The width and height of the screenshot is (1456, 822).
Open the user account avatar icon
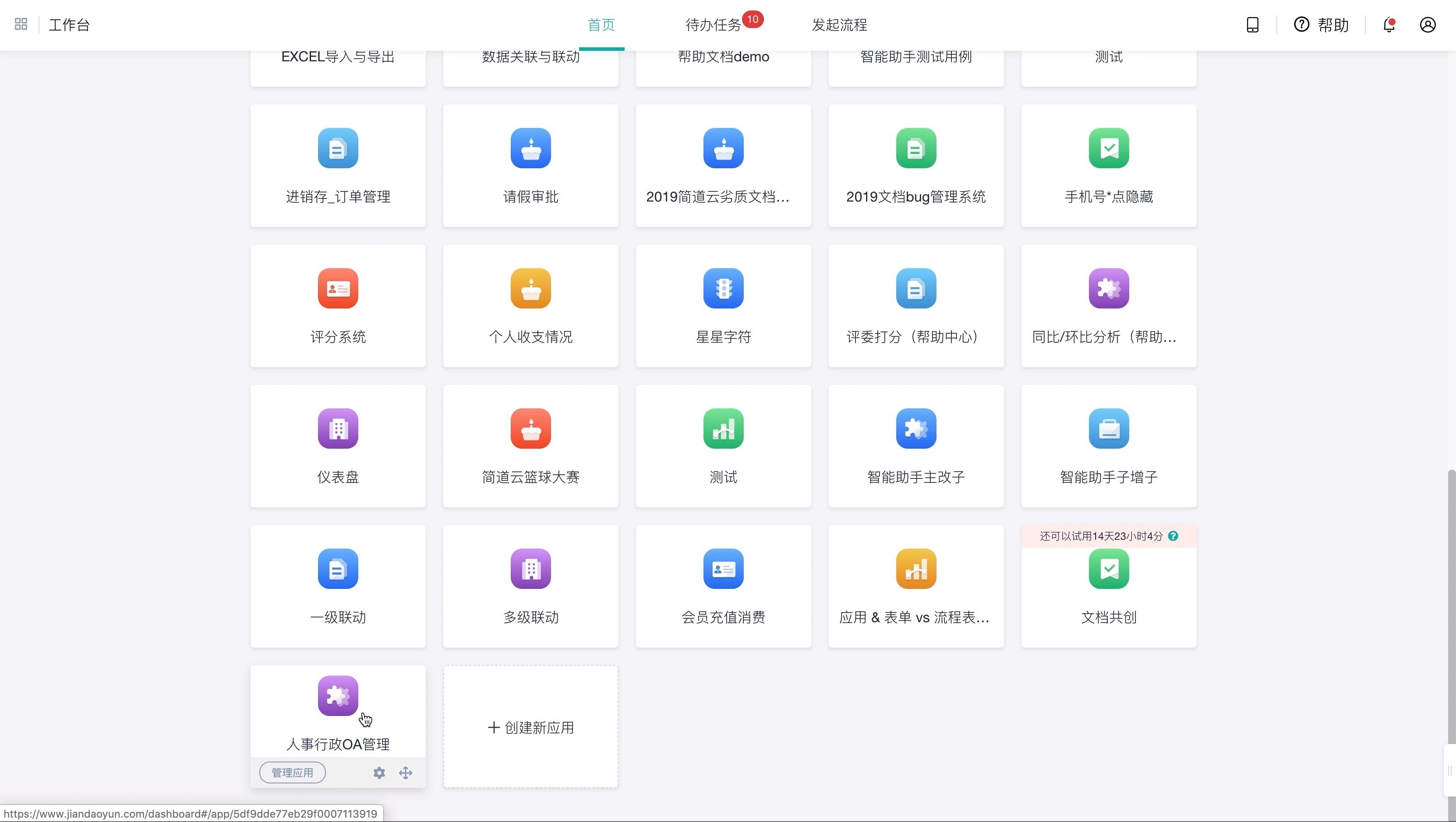pyautogui.click(x=1428, y=25)
